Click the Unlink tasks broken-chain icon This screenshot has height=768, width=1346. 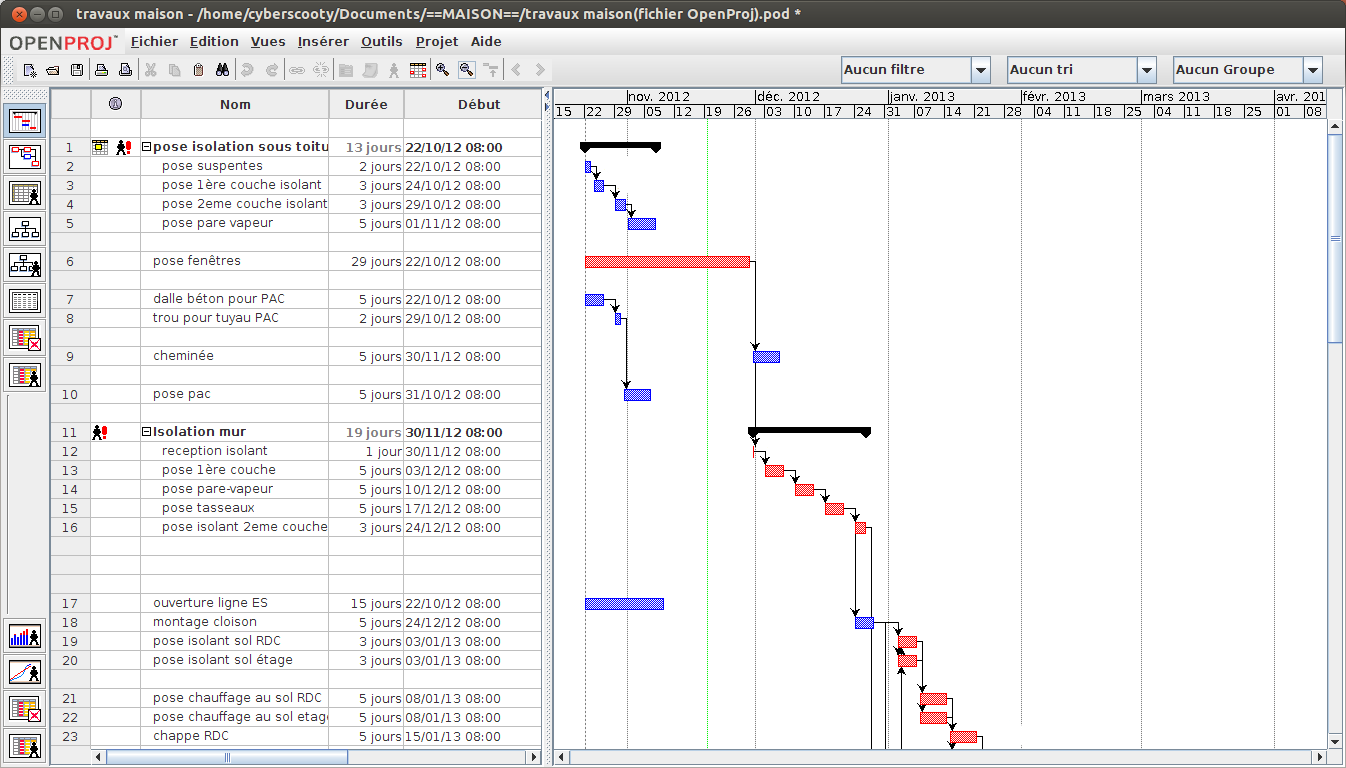pyautogui.click(x=321, y=70)
